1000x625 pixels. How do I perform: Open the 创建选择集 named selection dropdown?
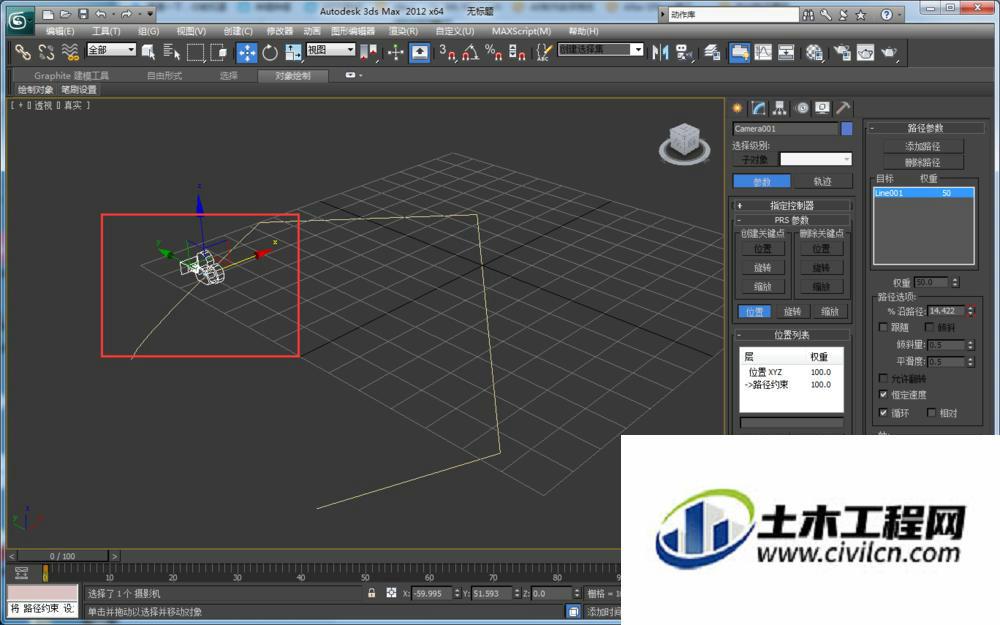[600, 49]
